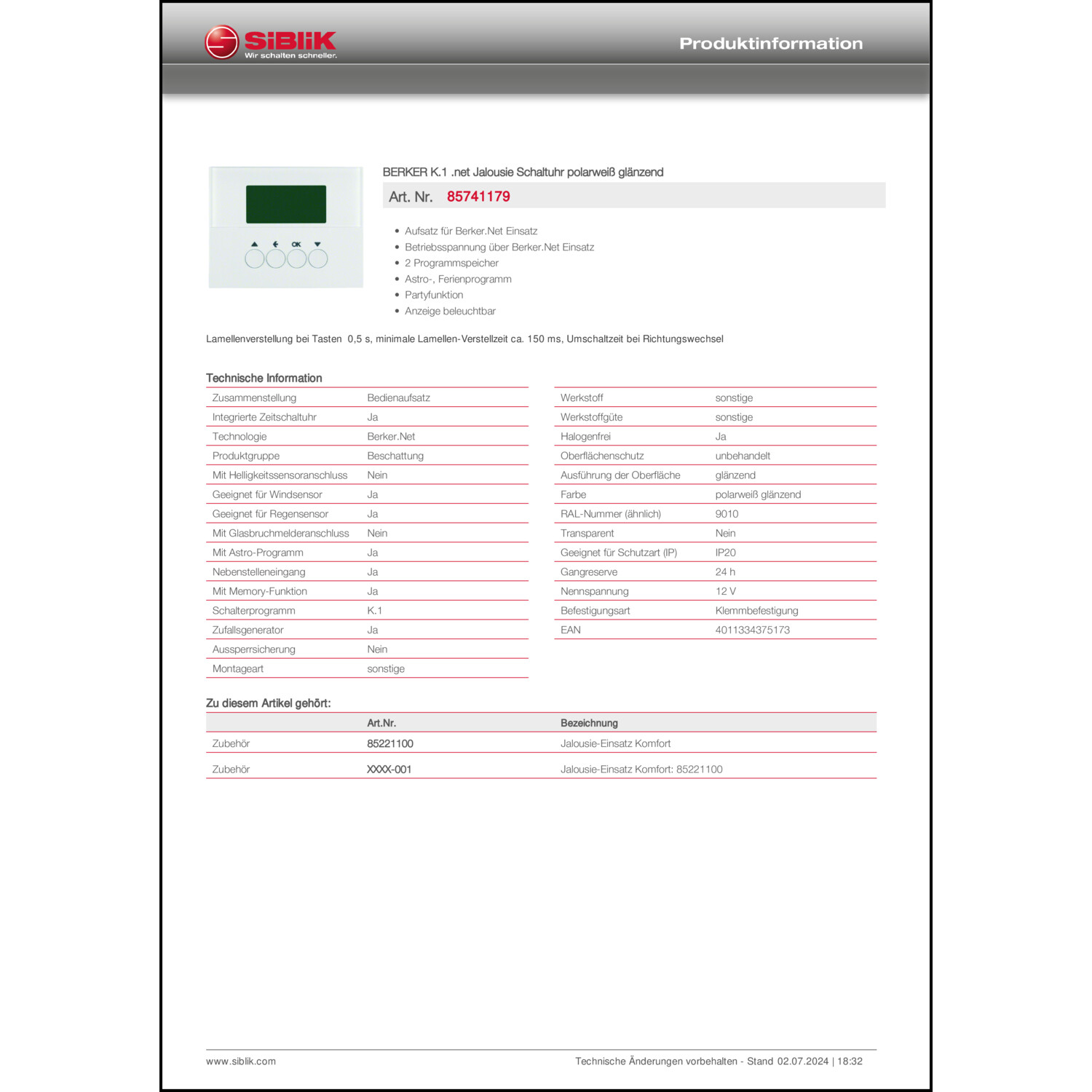Click the 'Mit Astro-Programm' label
Image resolution: width=1092 pixels, height=1092 pixels.
(x=258, y=553)
